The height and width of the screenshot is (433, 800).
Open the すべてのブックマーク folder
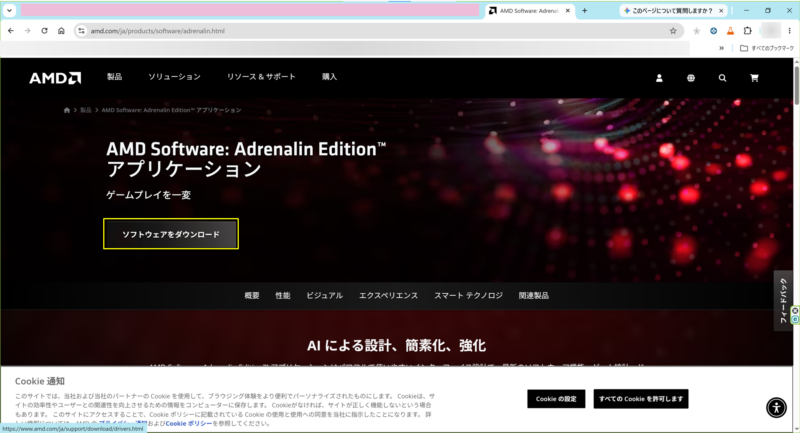pos(767,48)
